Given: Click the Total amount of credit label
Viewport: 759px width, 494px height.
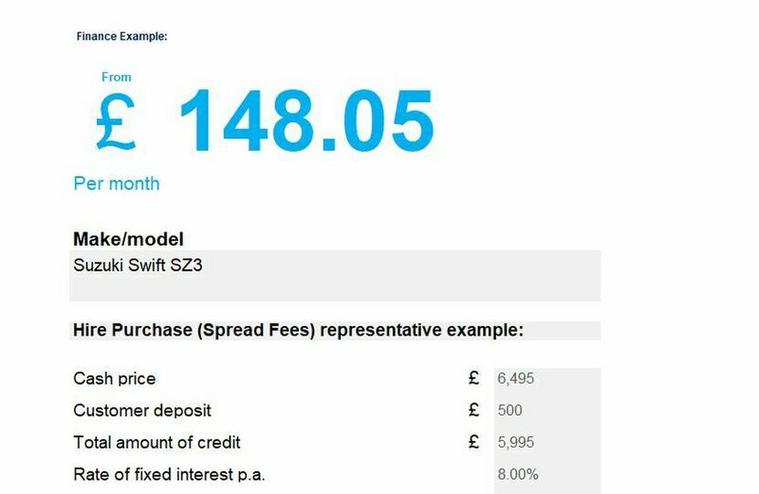Looking at the screenshot, I should (156, 442).
